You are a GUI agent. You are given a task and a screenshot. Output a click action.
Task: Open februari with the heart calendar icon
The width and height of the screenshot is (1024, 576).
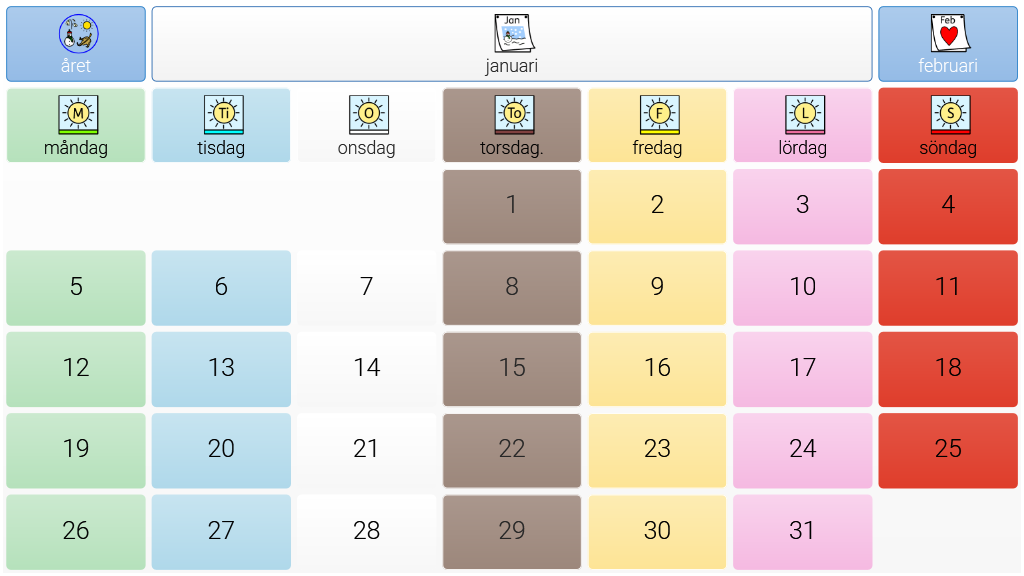(x=948, y=34)
